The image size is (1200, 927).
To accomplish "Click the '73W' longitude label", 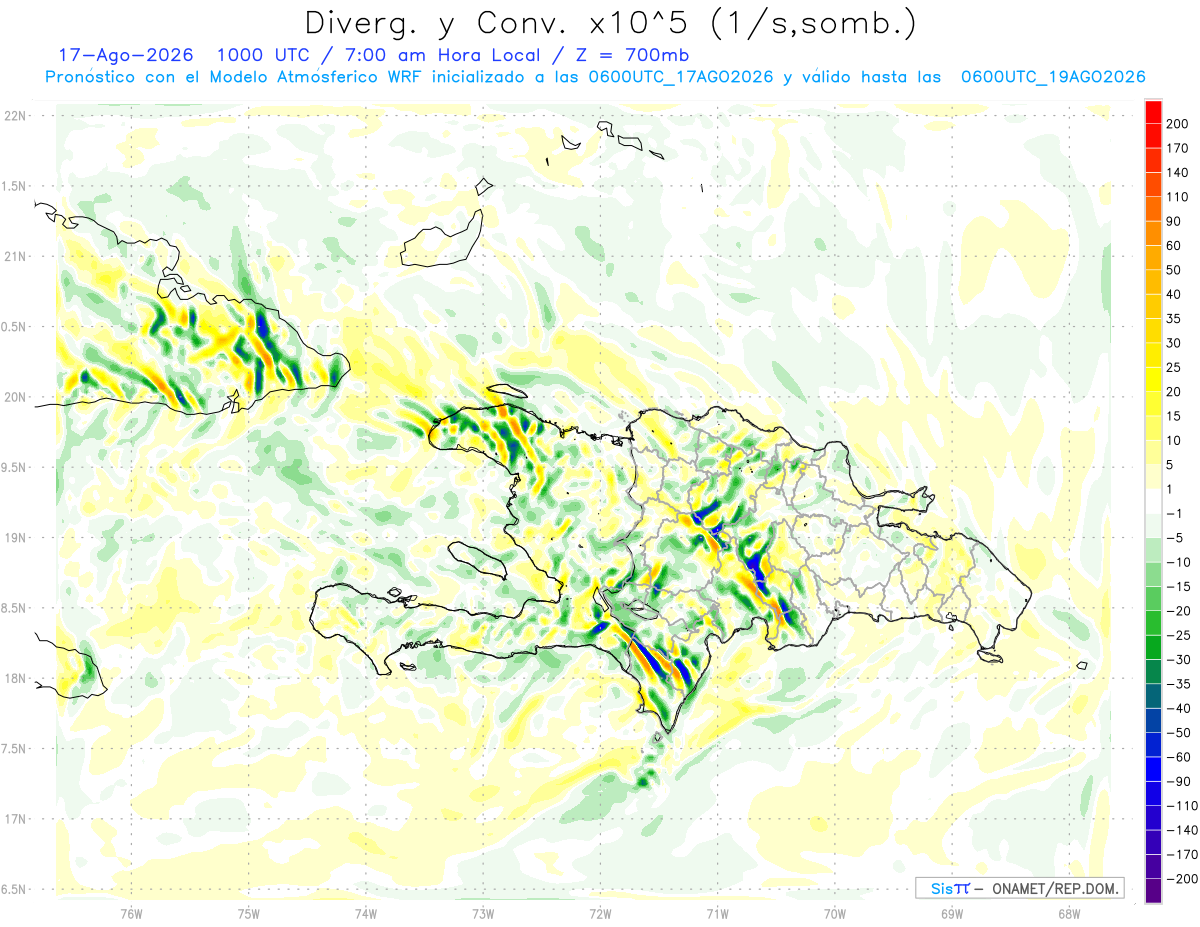I will (x=483, y=914).
